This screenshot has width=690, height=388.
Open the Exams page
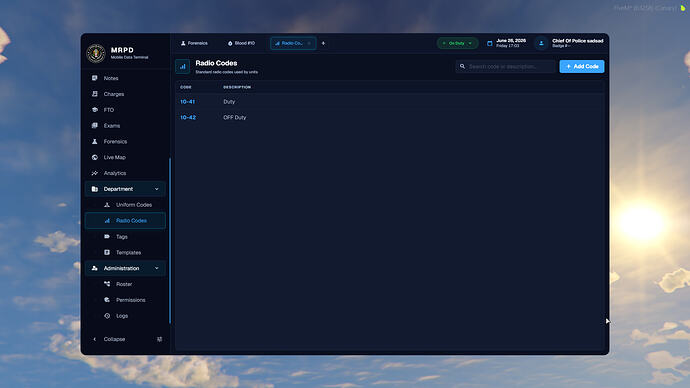[x=125, y=126]
